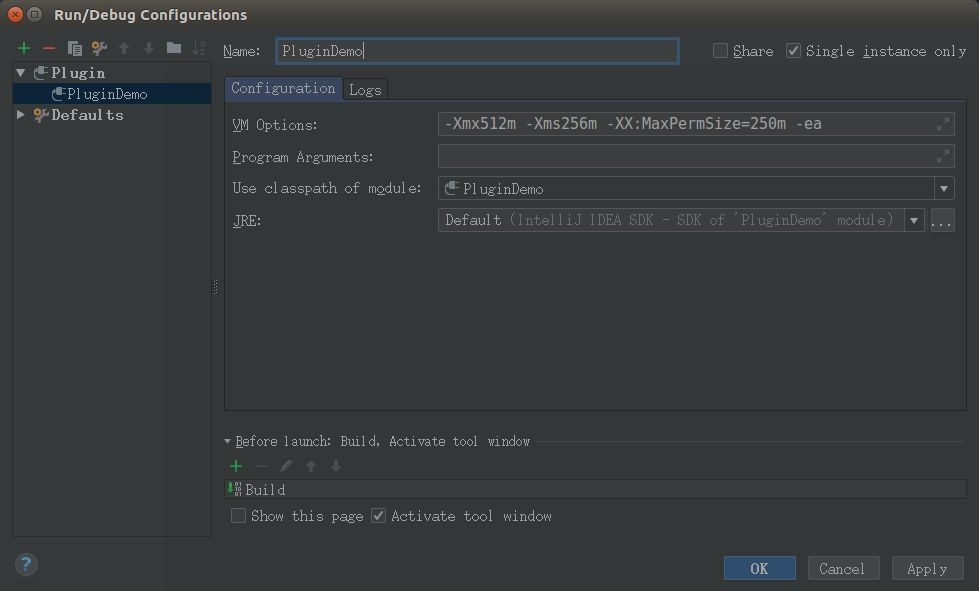Open the JRE dropdown arrow
Viewport: 979px width, 591px height.
[x=914, y=220]
